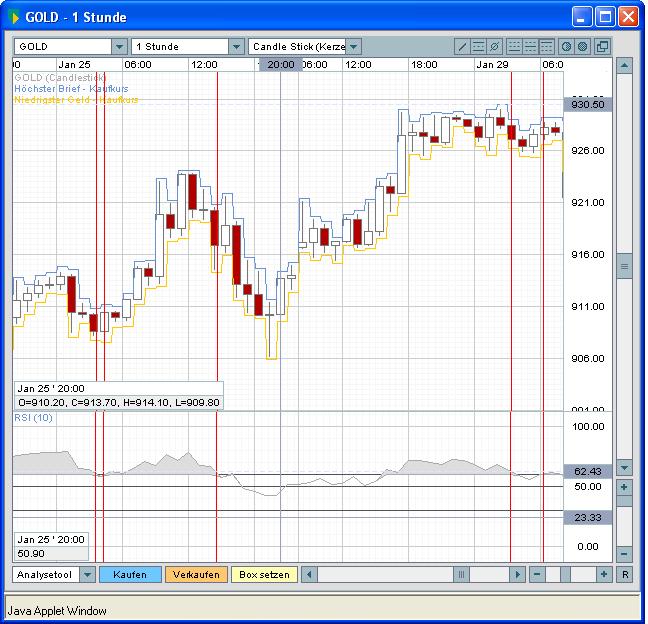This screenshot has height=624, width=648.
Task: Select the diagonal trend line drawing tool
Action: coord(462,47)
